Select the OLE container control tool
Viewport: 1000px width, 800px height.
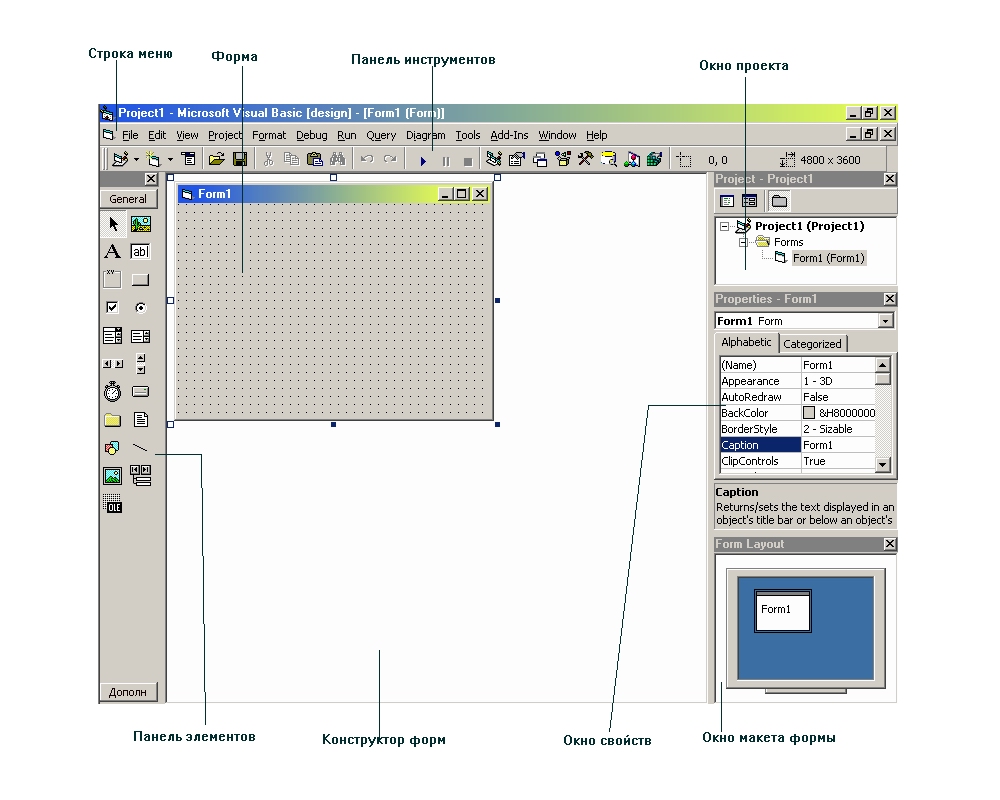pyautogui.click(x=112, y=503)
